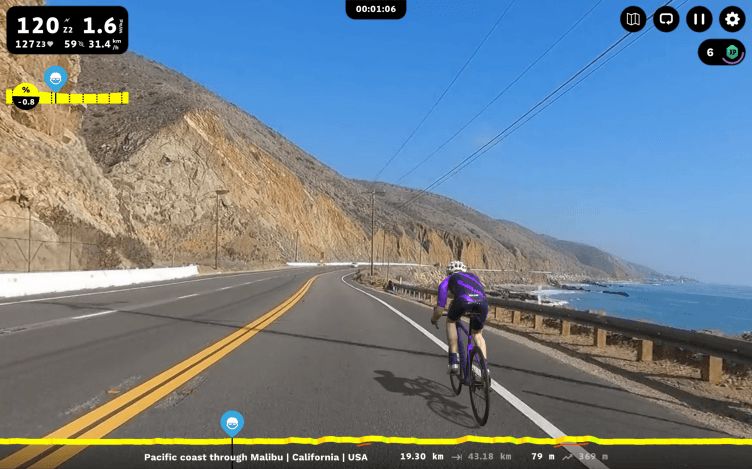Image resolution: width=752 pixels, height=469 pixels.
Task: Click the gradient percent -0.8 badge
Action: click(26, 96)
